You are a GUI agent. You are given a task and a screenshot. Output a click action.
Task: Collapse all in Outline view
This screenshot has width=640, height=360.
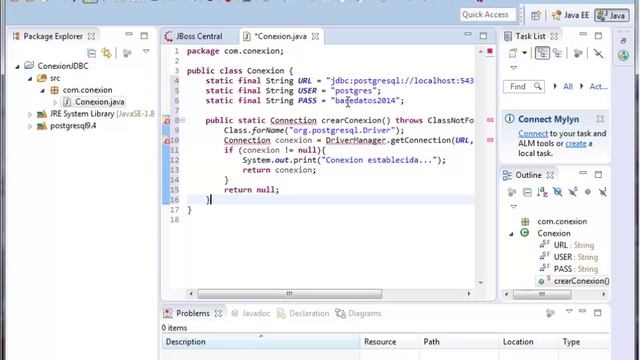(527, 192)
